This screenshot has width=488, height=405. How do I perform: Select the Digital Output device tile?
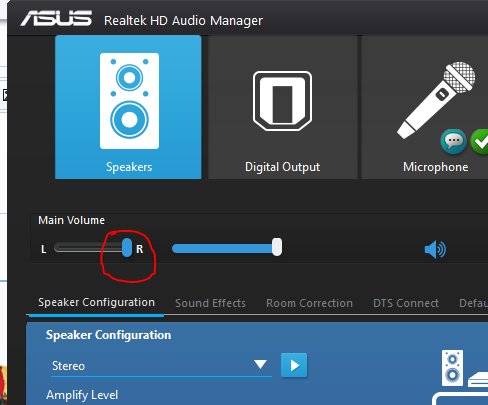pos(283,107)
